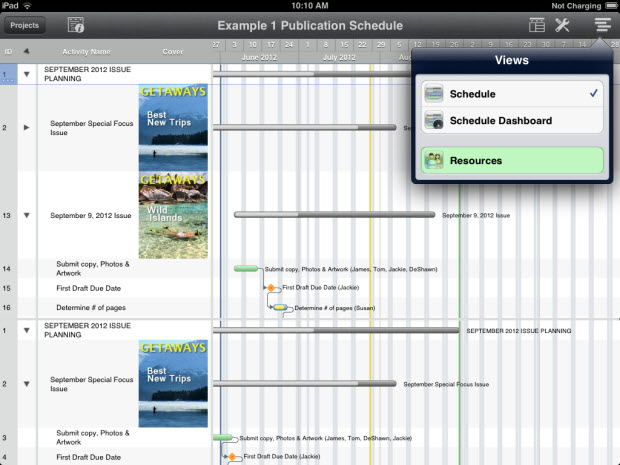Collapse the September 9, 2012 Issue row
This screenshot has width=620, height=465.
[x=27, y=215]
